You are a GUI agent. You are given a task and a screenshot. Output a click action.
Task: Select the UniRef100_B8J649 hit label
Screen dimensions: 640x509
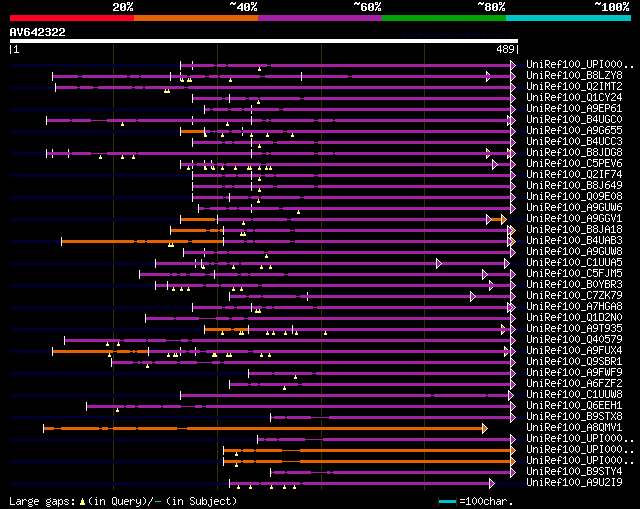coord(574,186)
